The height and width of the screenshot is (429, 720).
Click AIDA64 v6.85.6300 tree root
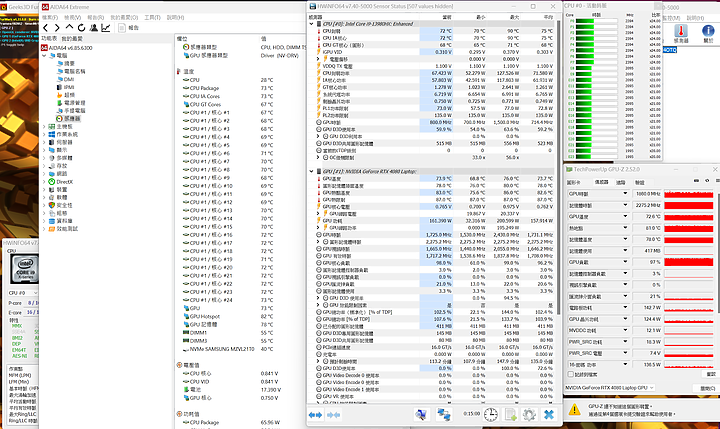(x=67, y=48)
